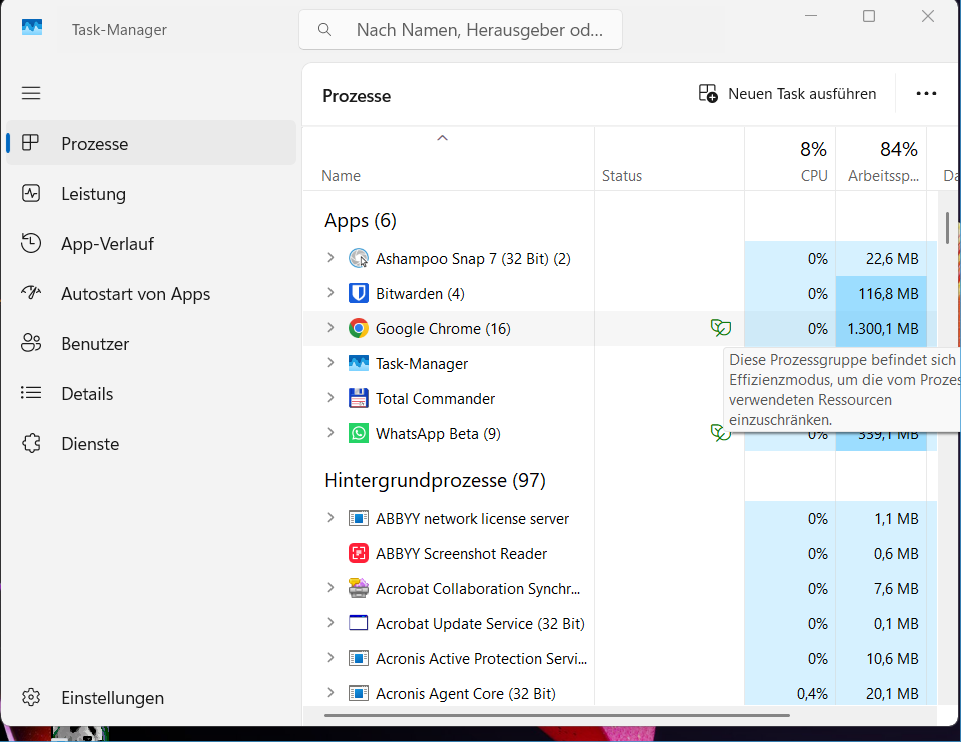The height and width of the screenshot is (742, 961).
Task: Click the horizontal scrollbar at bottom
Action: (x=556, y=715)
